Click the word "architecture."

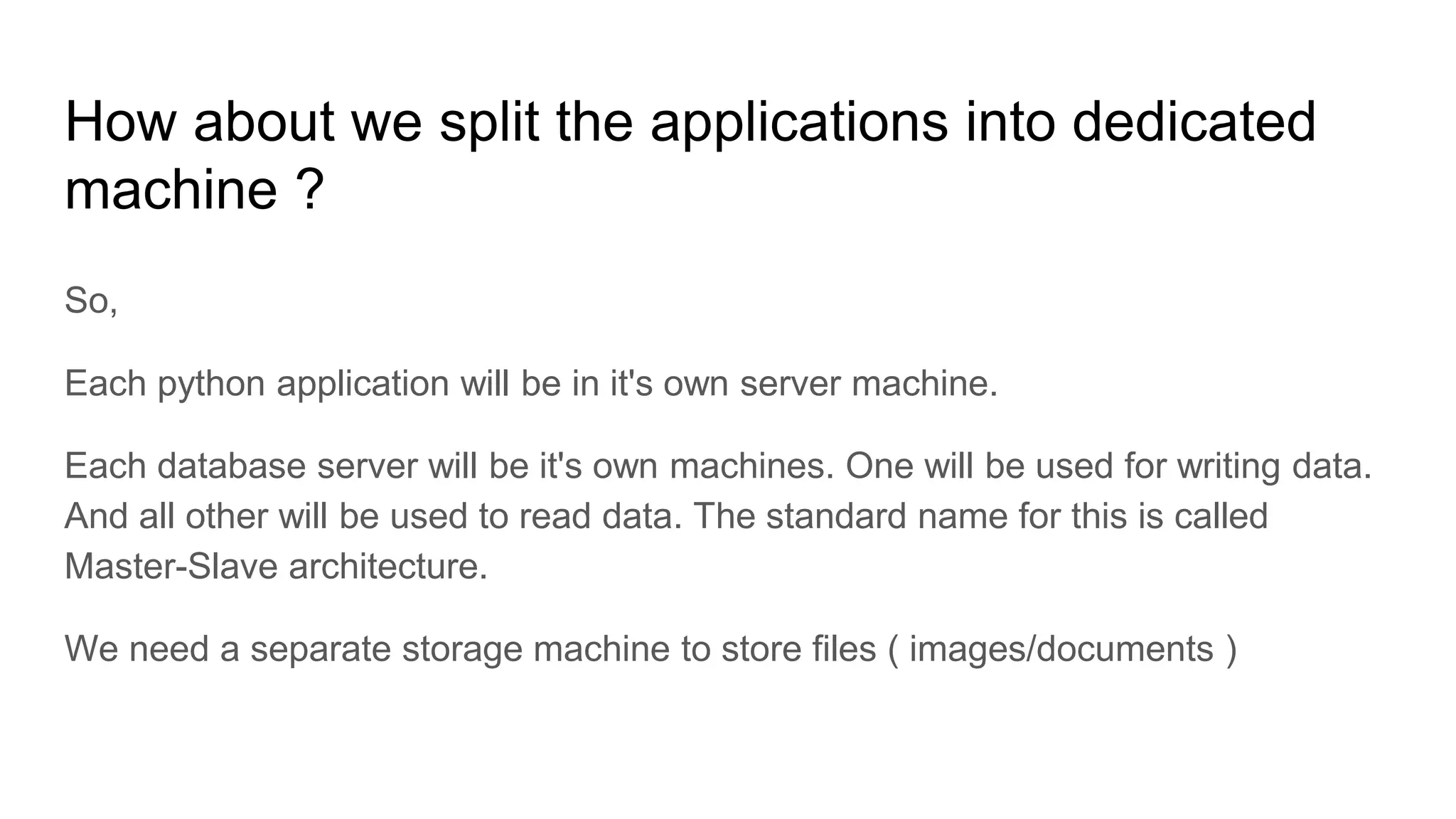[x=388, y=567]
